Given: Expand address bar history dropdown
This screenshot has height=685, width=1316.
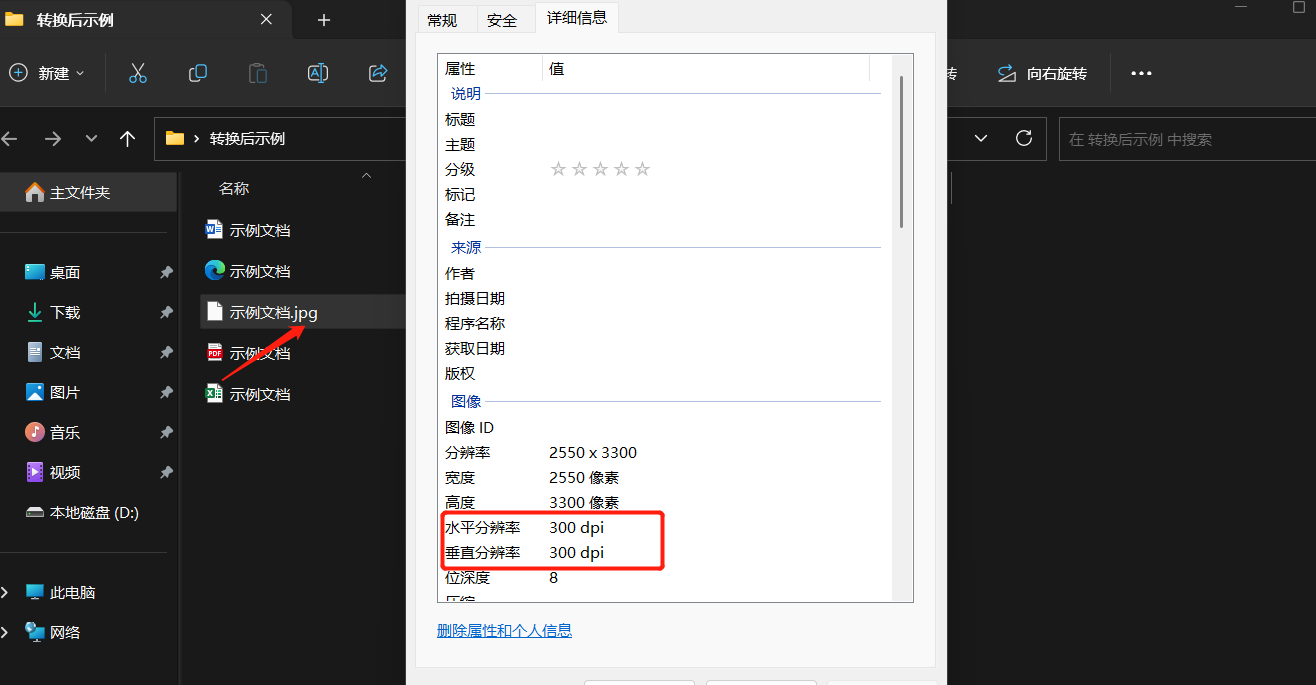Looking at the screenshot, I should (981, 138).
